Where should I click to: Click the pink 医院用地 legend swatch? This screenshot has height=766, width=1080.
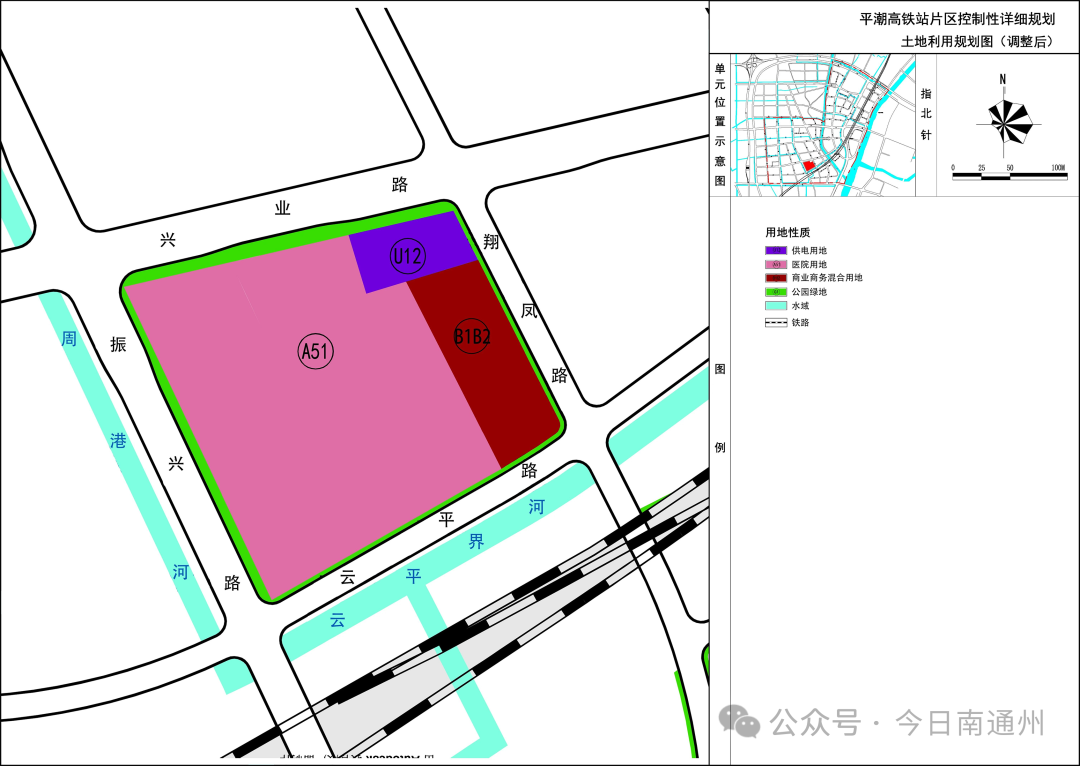[x=776, y=264]
